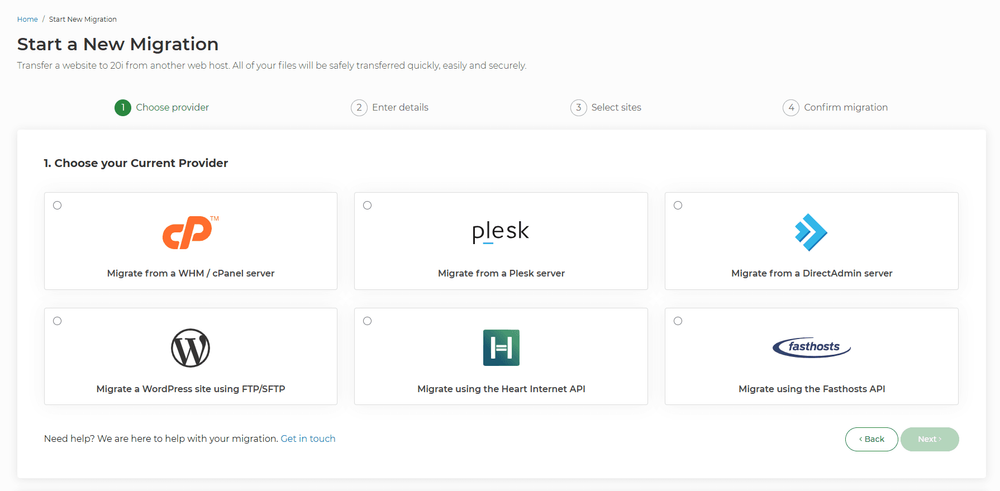
Task: Click the Fasthosts logo
Action: click(811, 348)
